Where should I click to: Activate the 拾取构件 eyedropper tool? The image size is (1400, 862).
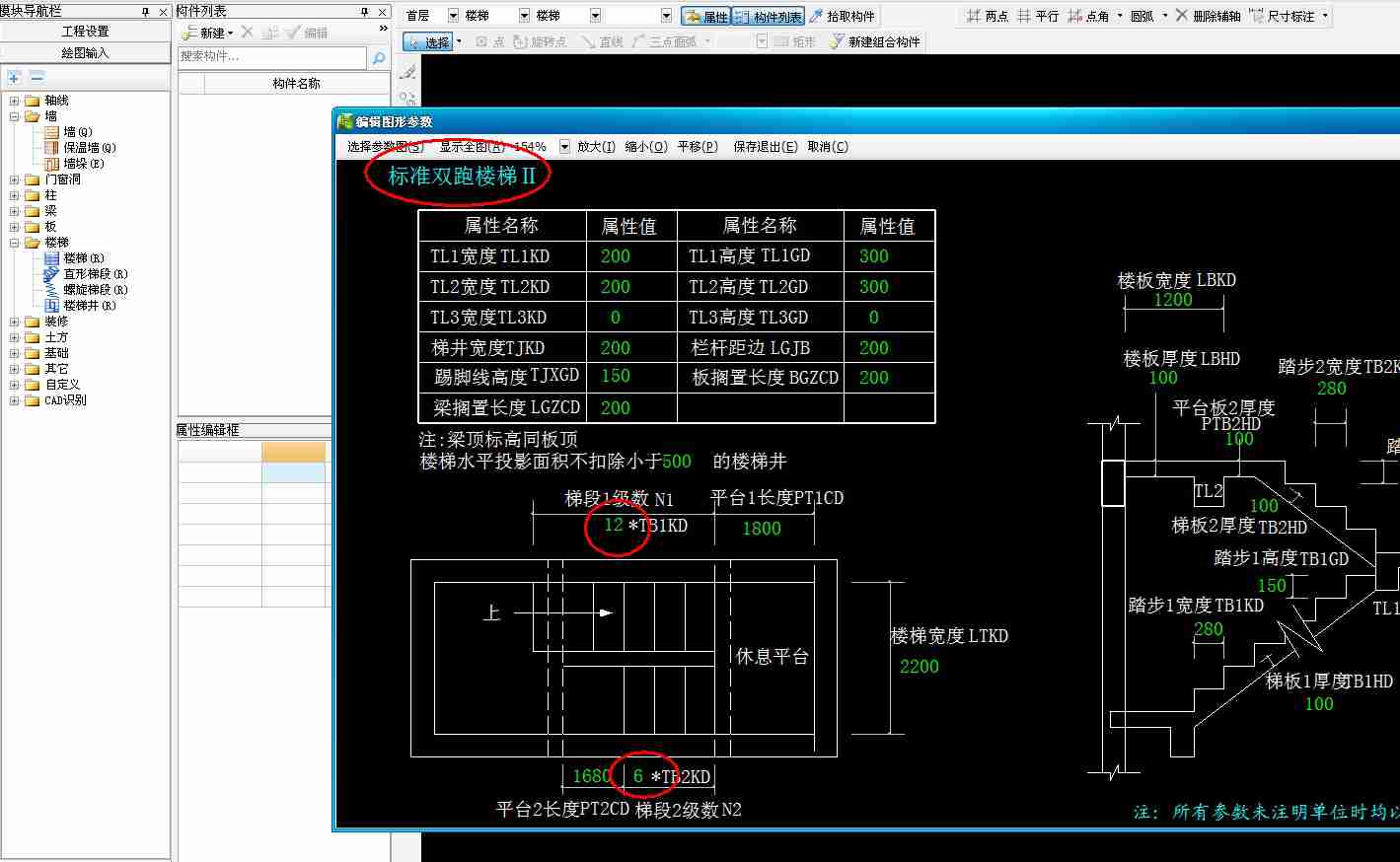tap(842, 17)
